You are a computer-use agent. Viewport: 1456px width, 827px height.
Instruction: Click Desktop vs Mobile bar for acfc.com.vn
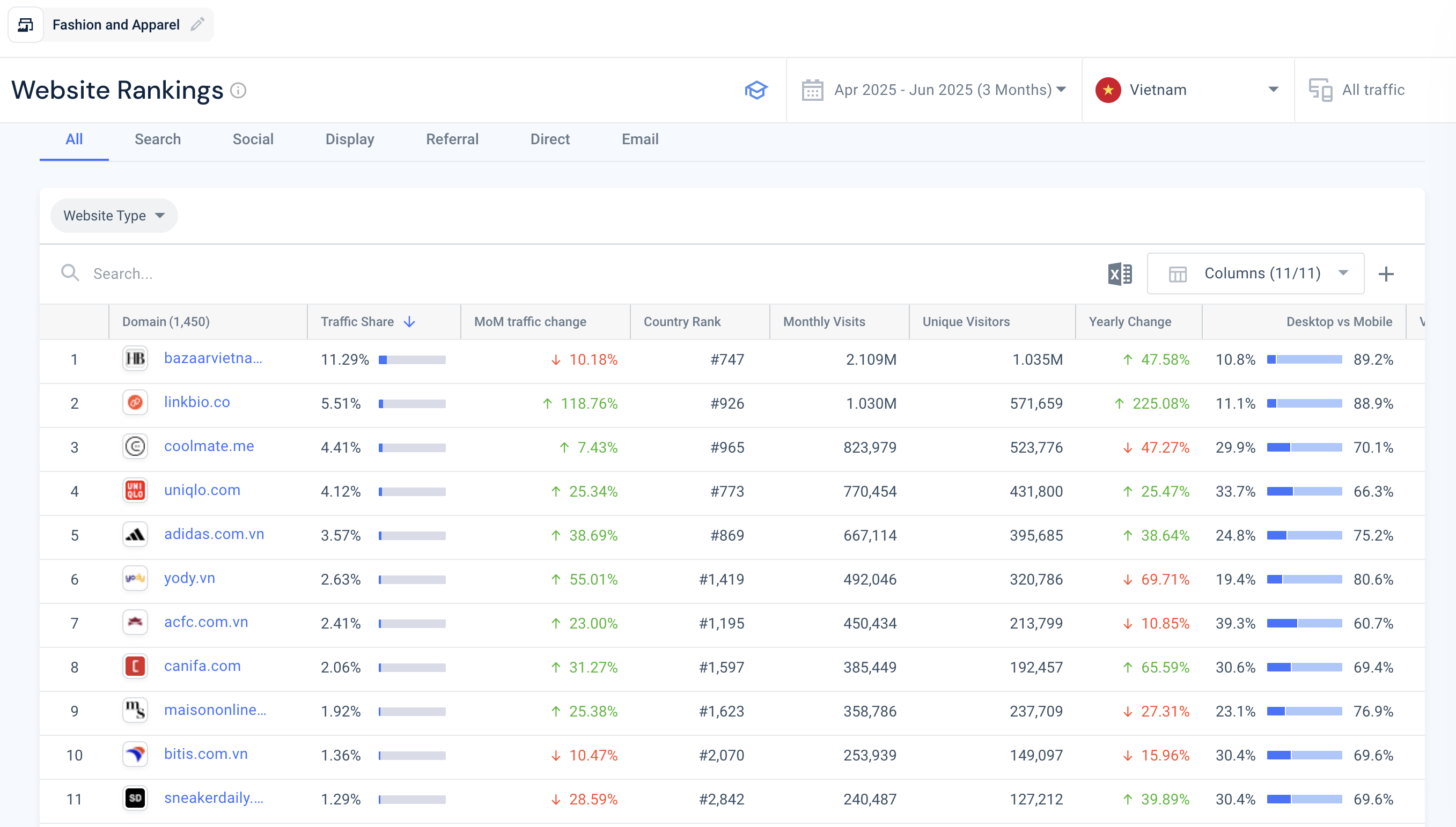[x=1304, y=624]
